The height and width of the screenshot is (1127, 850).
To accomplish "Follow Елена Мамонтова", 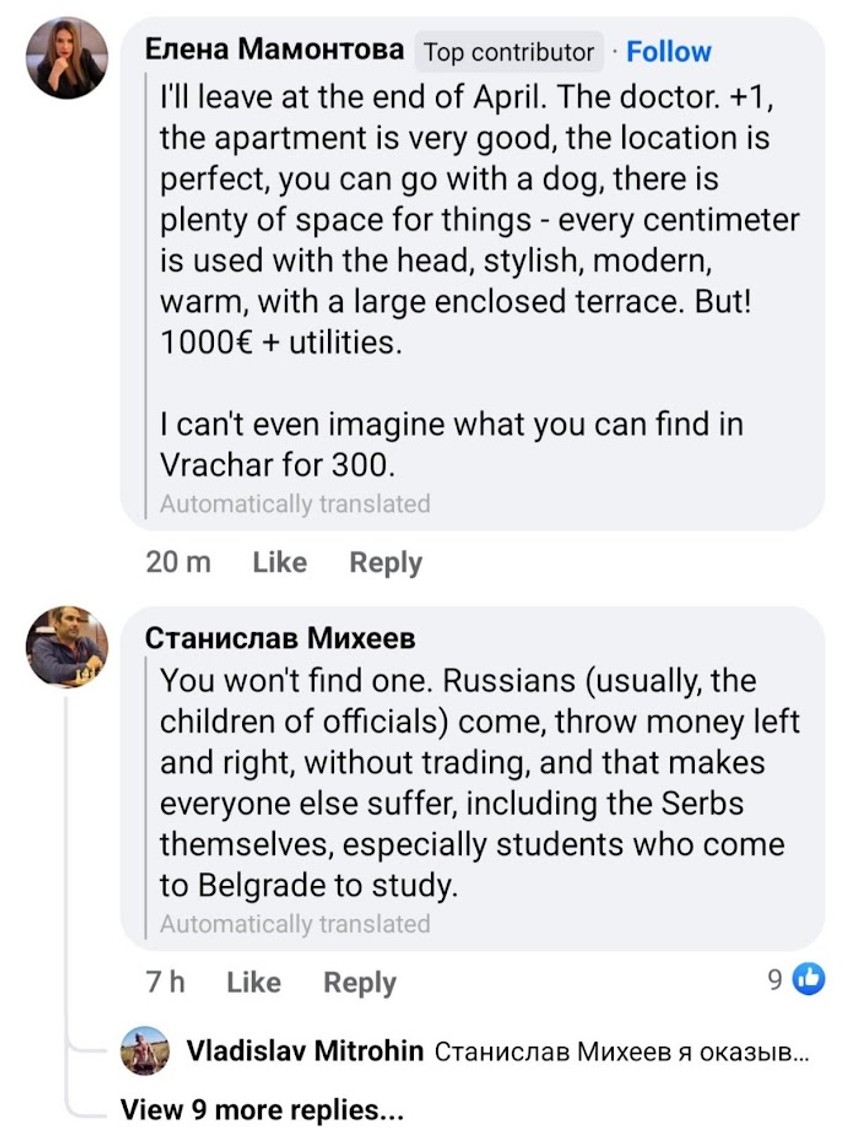I will point(669,52).
